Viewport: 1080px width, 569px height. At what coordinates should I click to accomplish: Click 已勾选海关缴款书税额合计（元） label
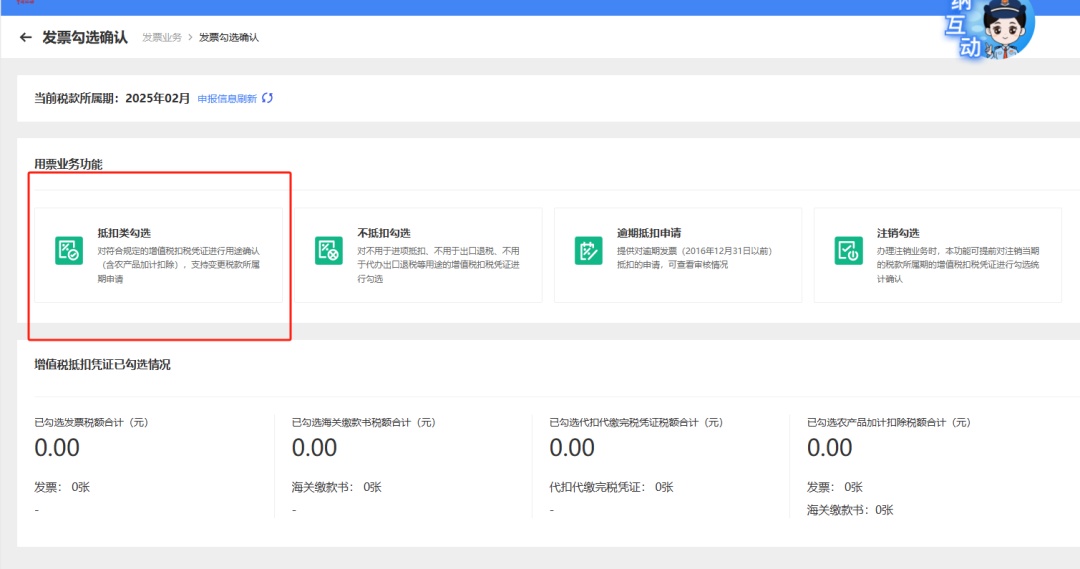coord(364,422)
